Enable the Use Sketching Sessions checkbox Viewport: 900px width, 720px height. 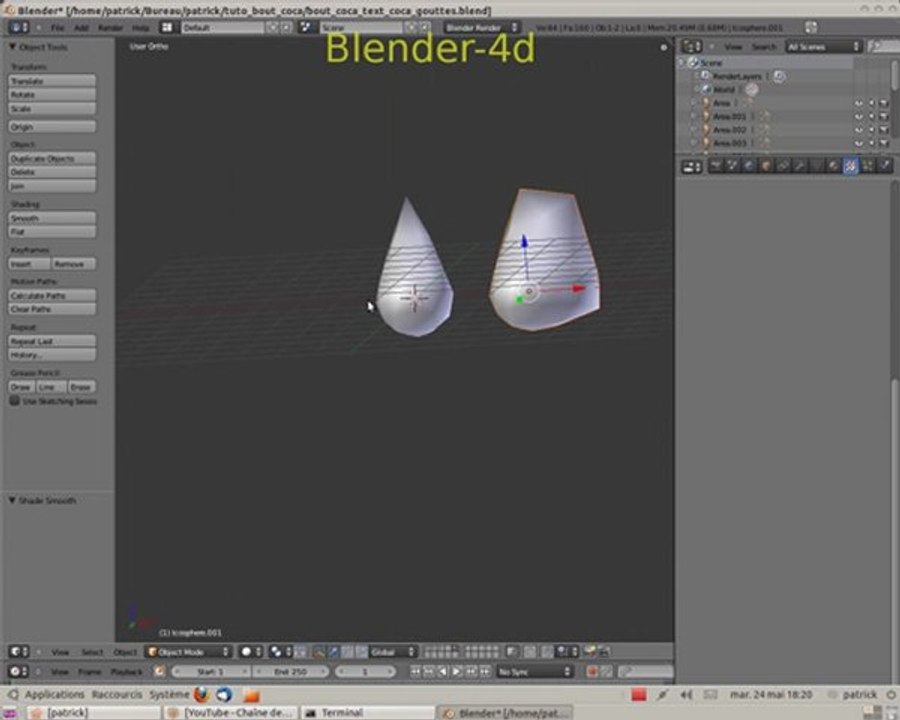pyautogui.click(x=15, y=401)
